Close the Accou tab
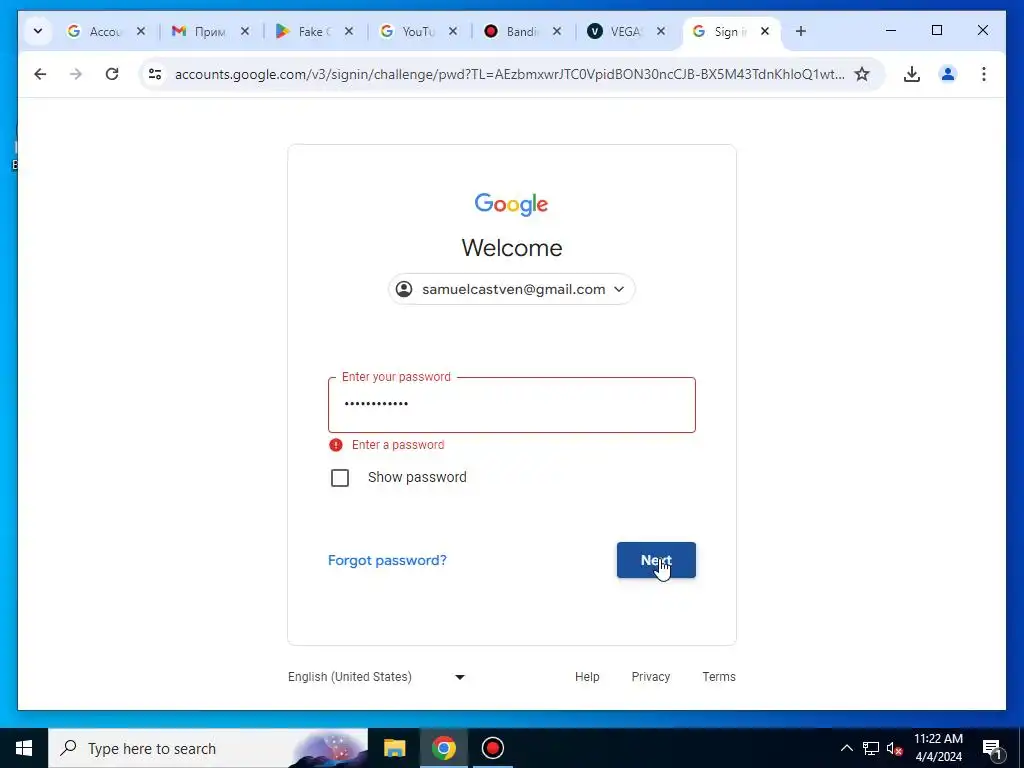Viewport: 1024px width, 768px height. 141,31
